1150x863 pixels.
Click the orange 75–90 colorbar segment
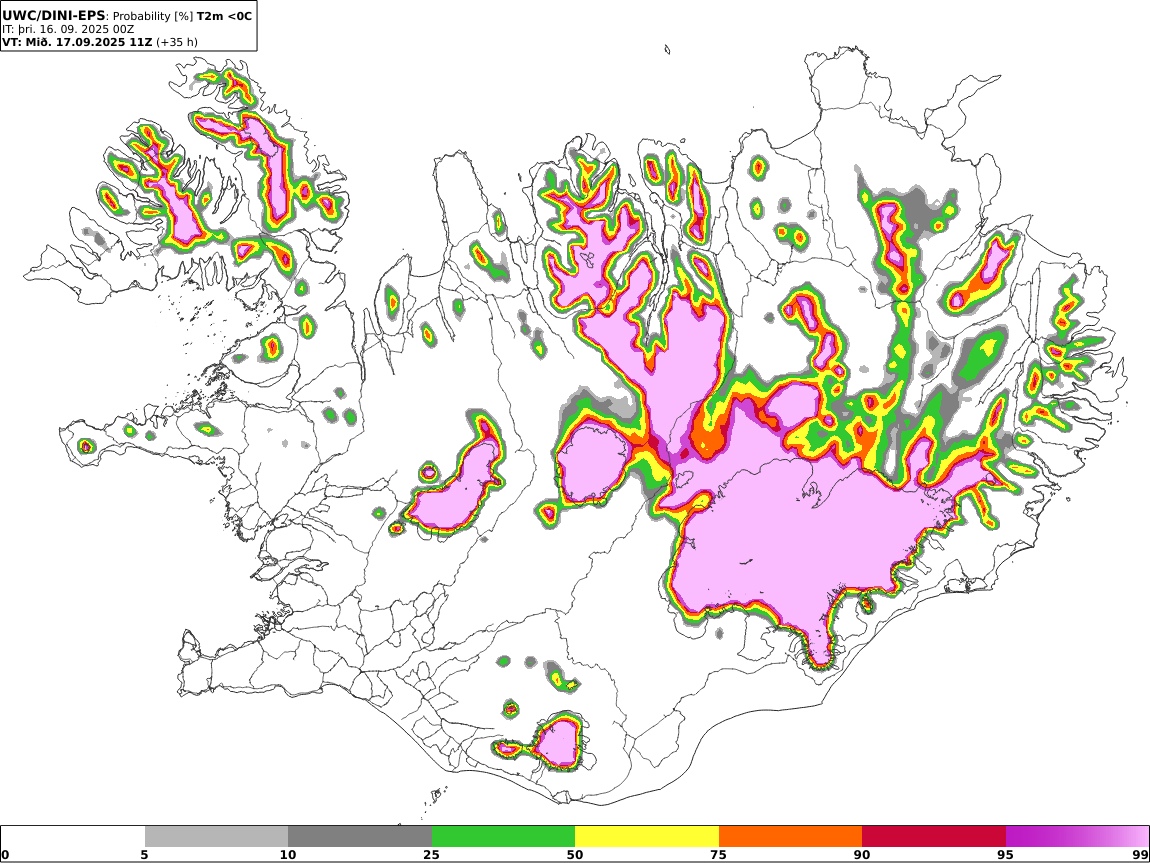[x=791, y=837]
